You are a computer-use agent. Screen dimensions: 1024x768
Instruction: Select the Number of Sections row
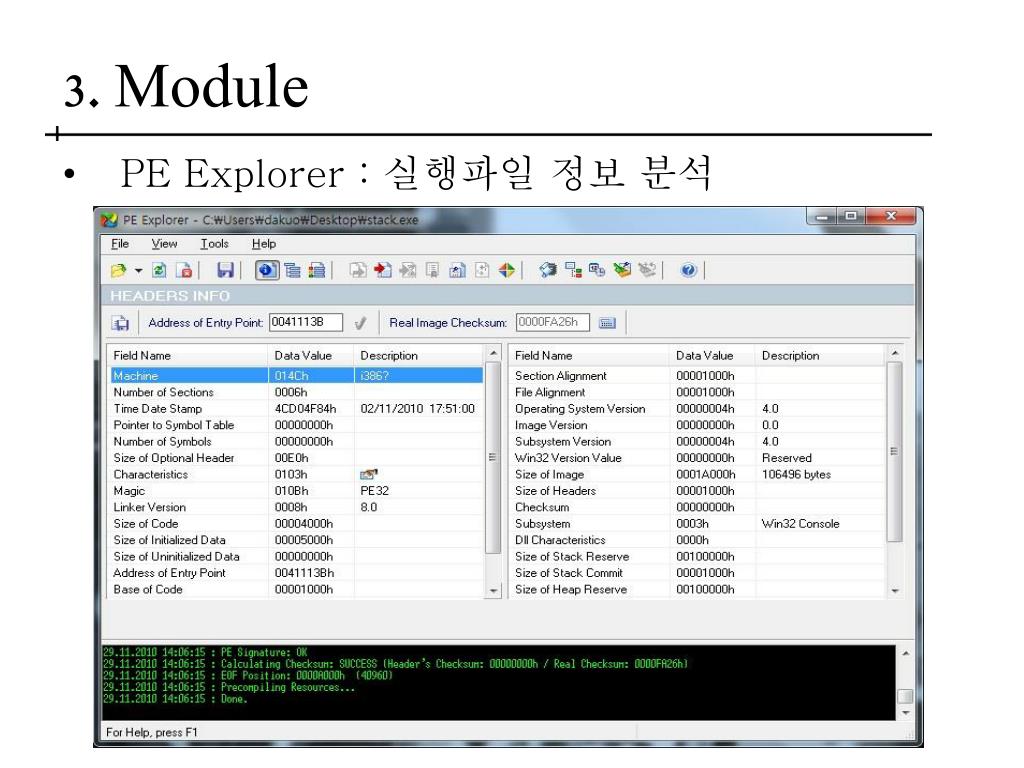(x=297, y=392)
